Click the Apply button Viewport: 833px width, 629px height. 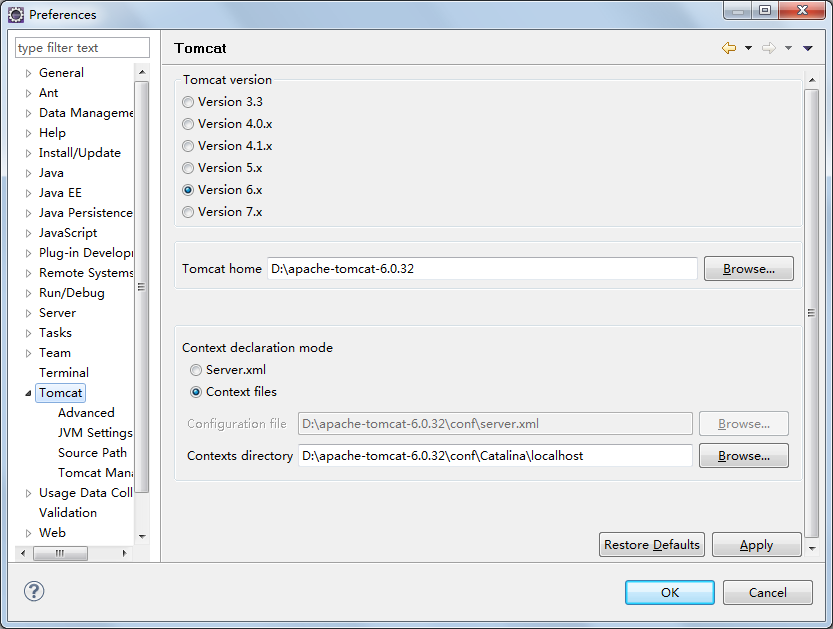click(x=756, y=545)
